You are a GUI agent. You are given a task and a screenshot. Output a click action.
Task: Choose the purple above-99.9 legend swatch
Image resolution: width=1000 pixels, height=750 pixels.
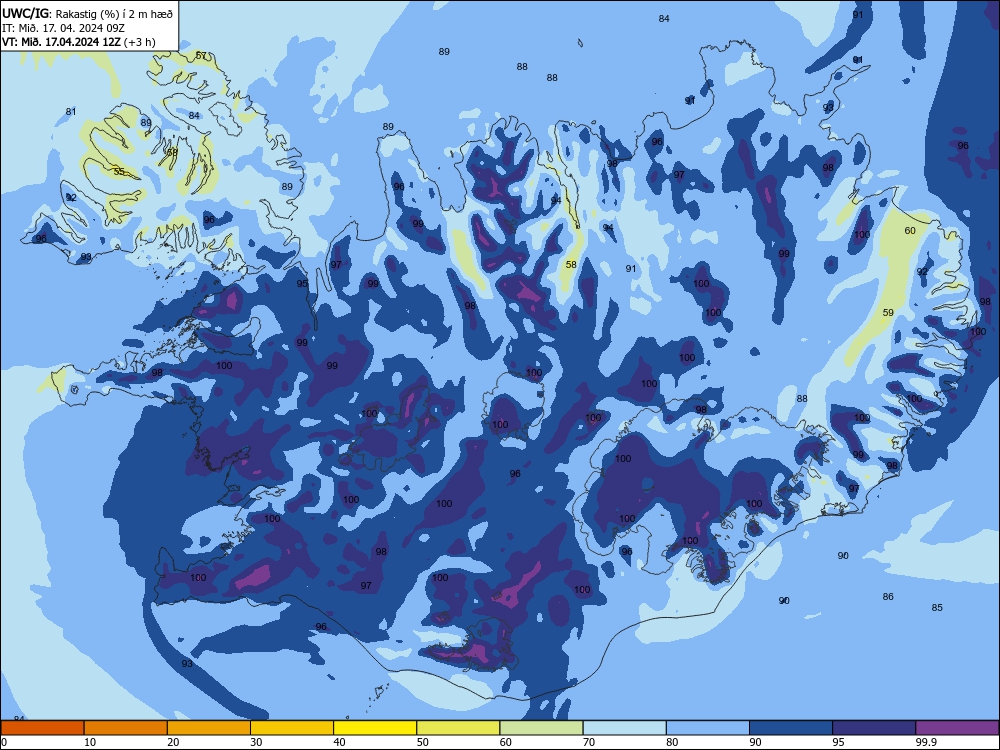click(x=957, y=728)
